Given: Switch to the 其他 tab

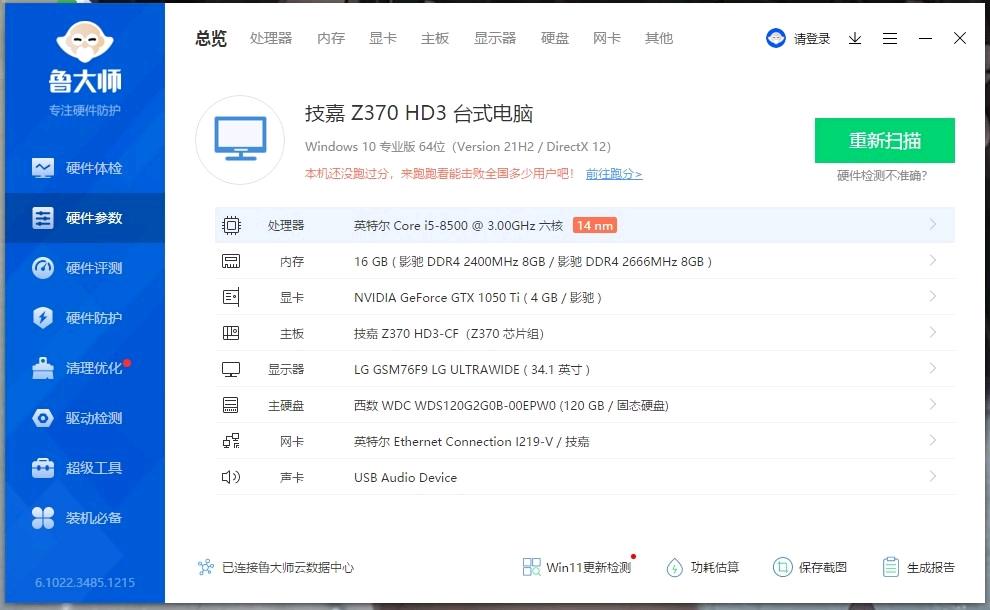Looking at the screenshot, I should point(659,39).
